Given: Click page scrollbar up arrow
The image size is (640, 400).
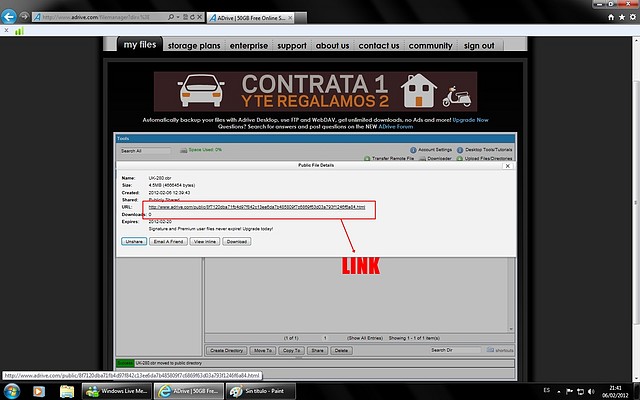Looking at the screenshot, I should pyautogui.click(x=636, y=41).
